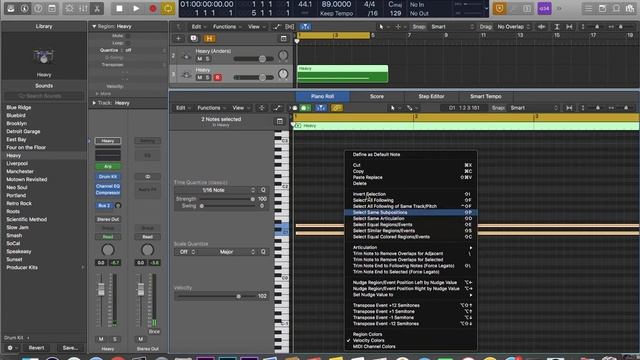The image size is (640, 360).
Task: Switch to the Smart Tempo tab
Action: tap(486, 96)
